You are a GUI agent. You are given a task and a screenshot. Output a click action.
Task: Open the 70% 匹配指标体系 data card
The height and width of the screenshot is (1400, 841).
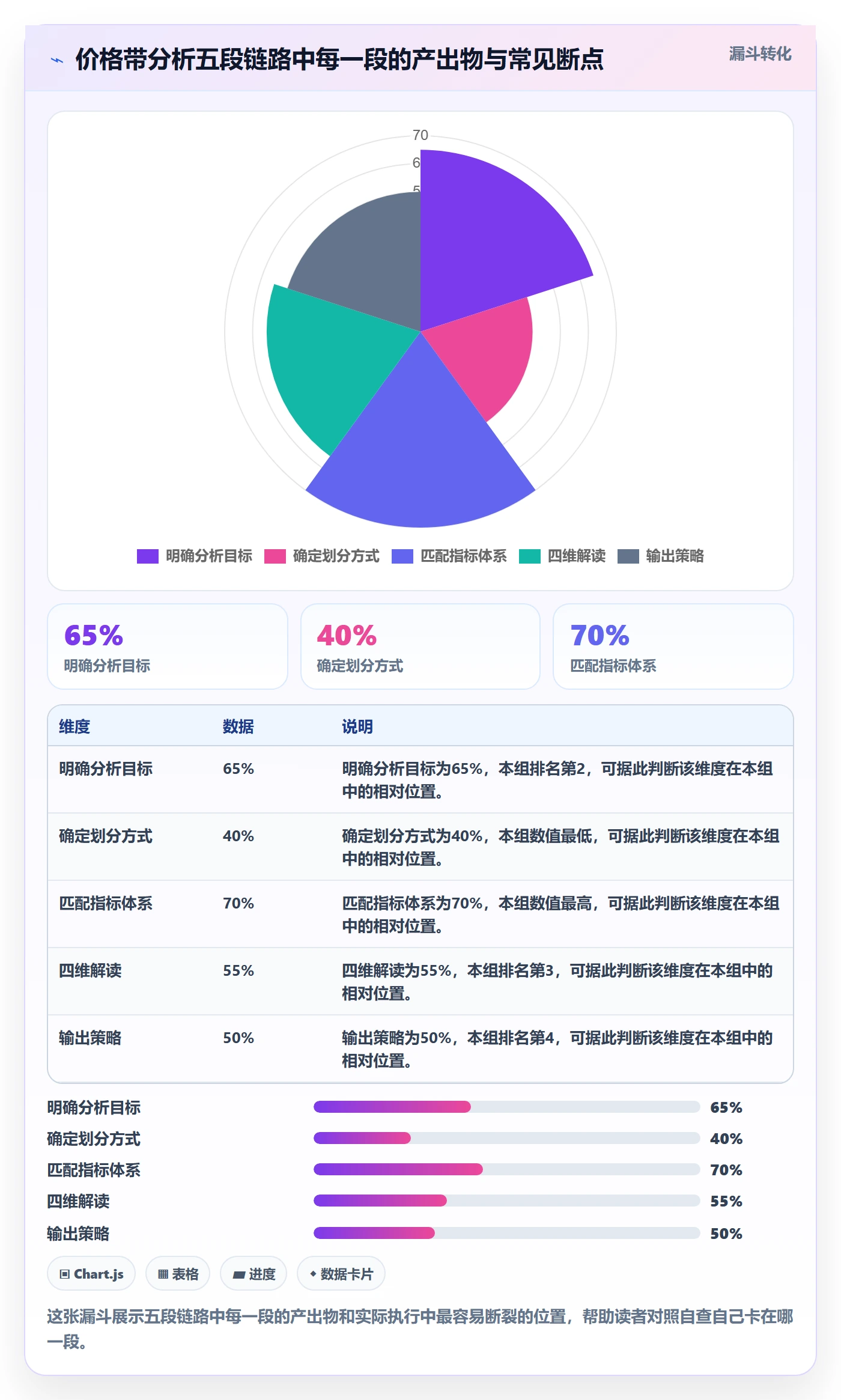(673, 647)
